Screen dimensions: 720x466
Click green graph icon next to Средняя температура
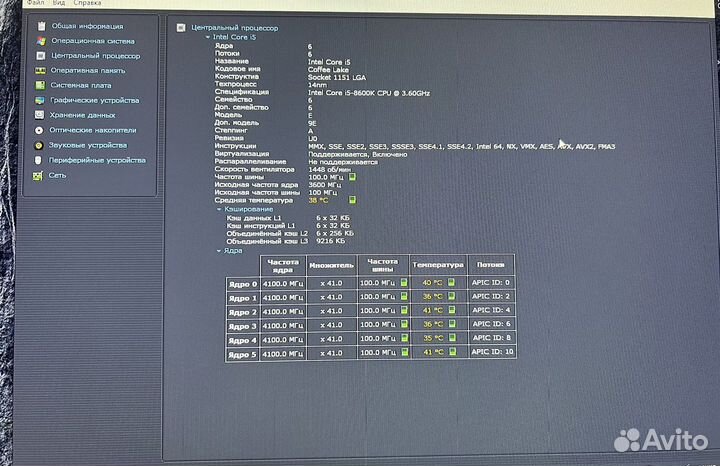tap(352, 200)
